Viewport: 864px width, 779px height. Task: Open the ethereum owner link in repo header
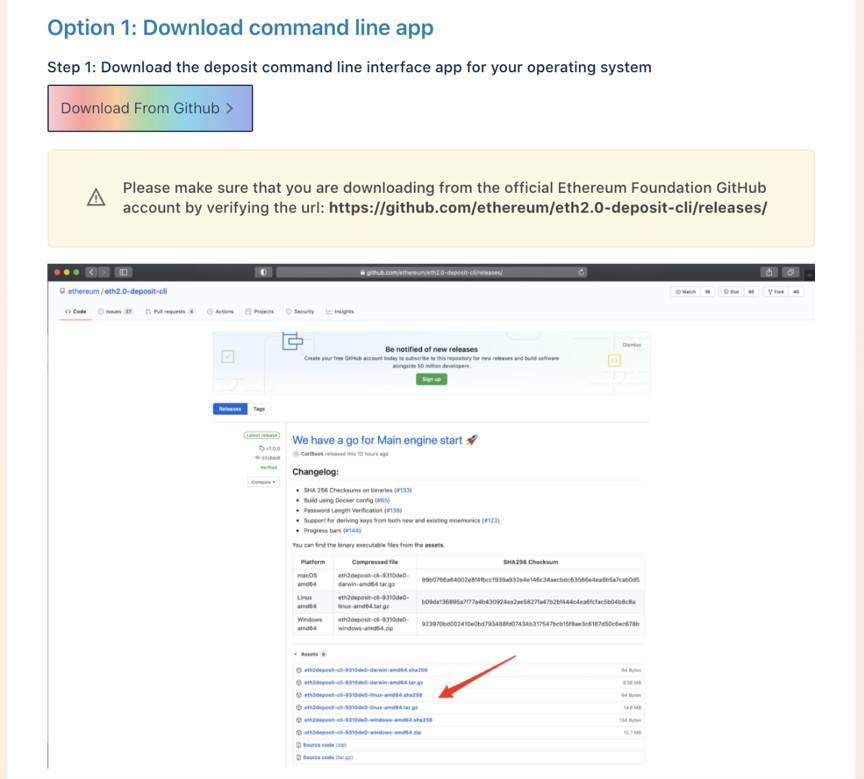tap(83, 291)
